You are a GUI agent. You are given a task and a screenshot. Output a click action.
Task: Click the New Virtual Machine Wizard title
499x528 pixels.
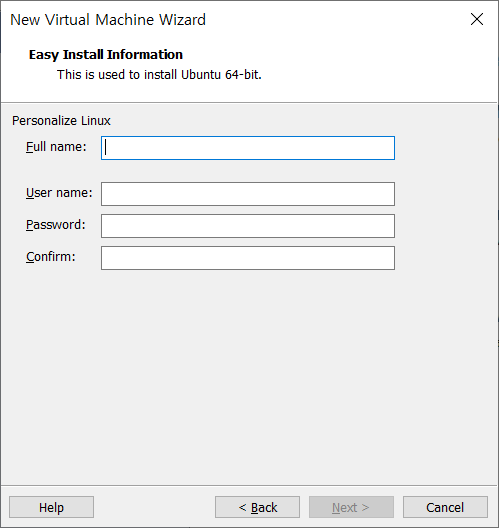click(108, 20)
